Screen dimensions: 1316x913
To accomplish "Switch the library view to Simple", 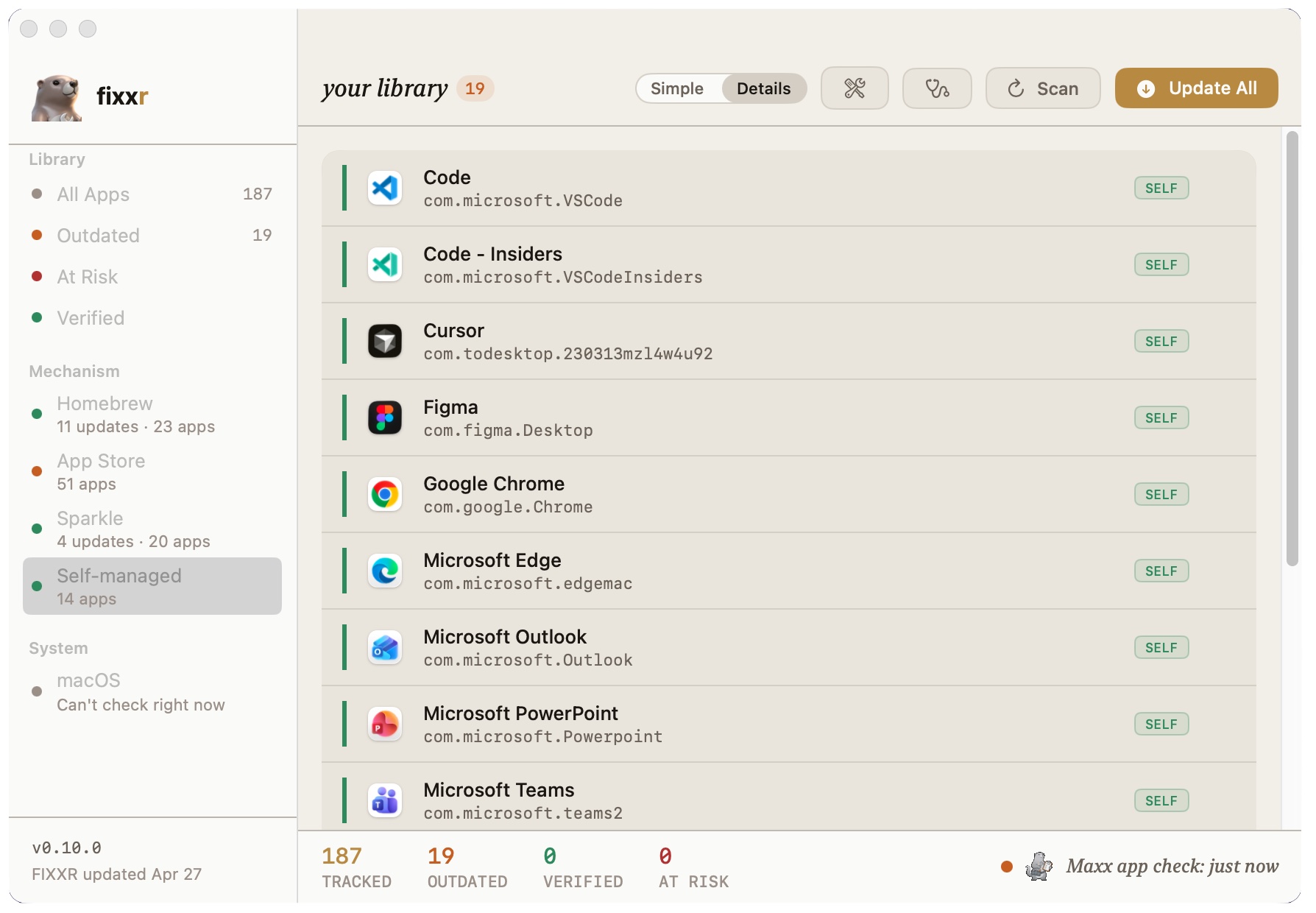I will click(x=678, y=88).
